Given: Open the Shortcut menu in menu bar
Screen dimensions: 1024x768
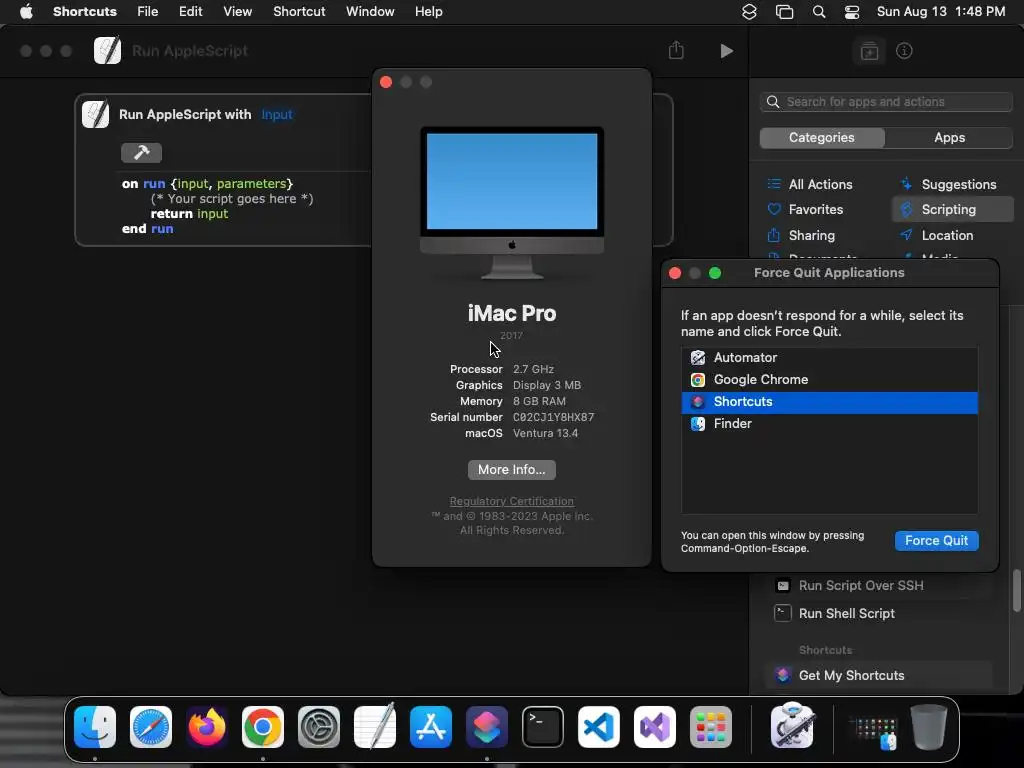Looking at the screenshot, I should [x=299, y=12].
